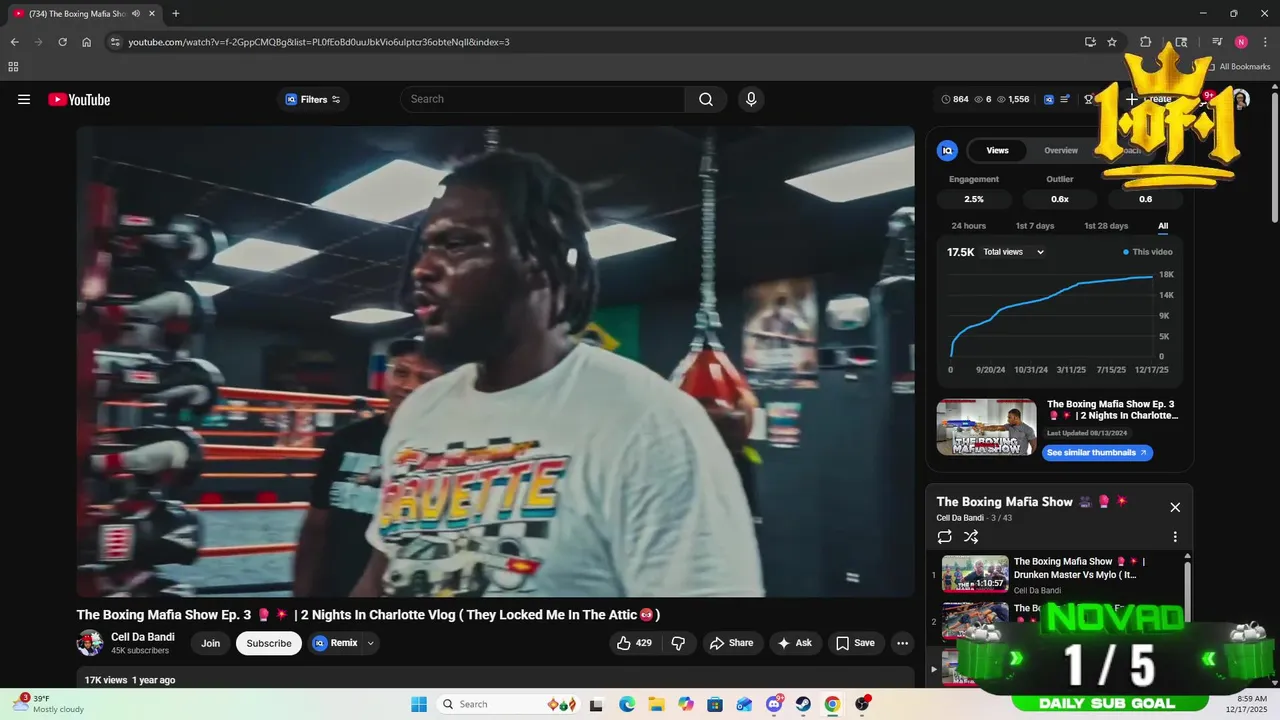Select the 1st 7 days range

(x=1035, y=226)
